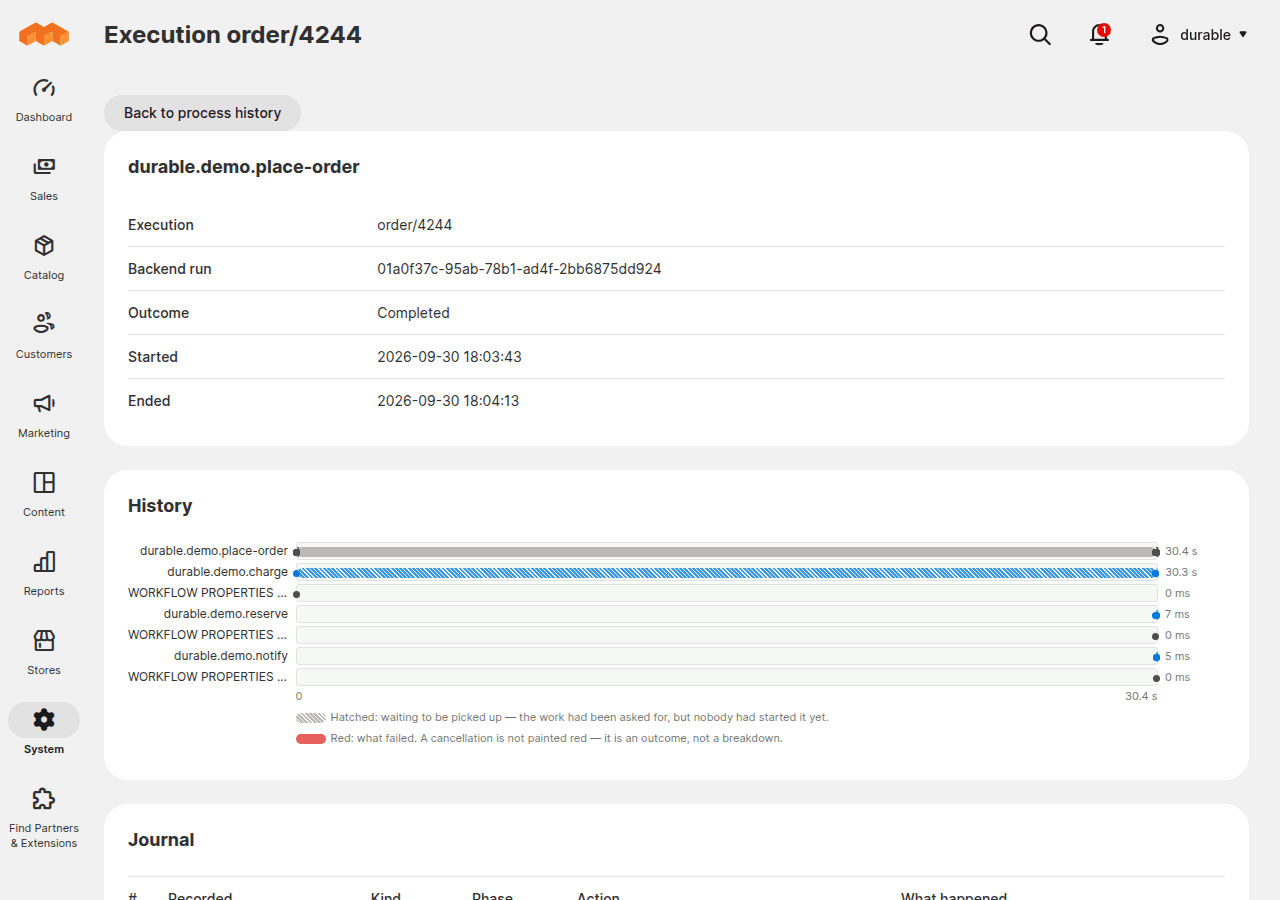Open notifications bell
Image resolution: width=1280 pixels, height=900 pixels.
pyautogui.click(x=1100, y=35)
